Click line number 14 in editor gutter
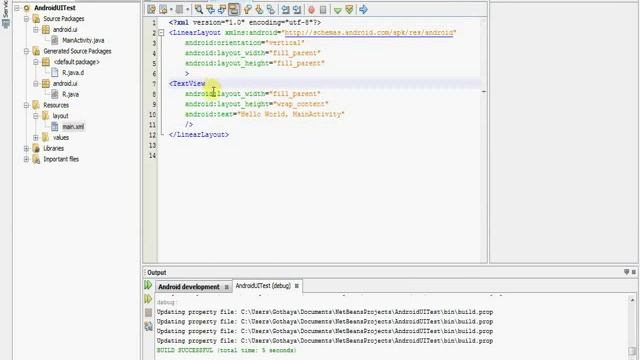The height and width of the screenshot is (360, 640). [x=152, y=156]
